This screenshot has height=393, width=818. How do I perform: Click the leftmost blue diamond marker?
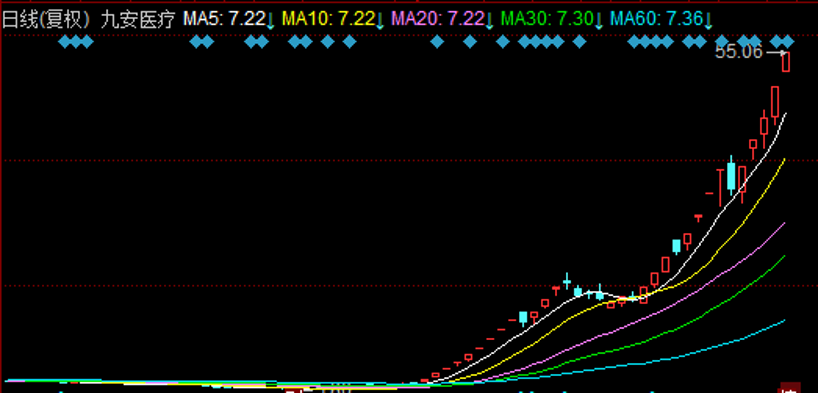[x=64, y=41]
